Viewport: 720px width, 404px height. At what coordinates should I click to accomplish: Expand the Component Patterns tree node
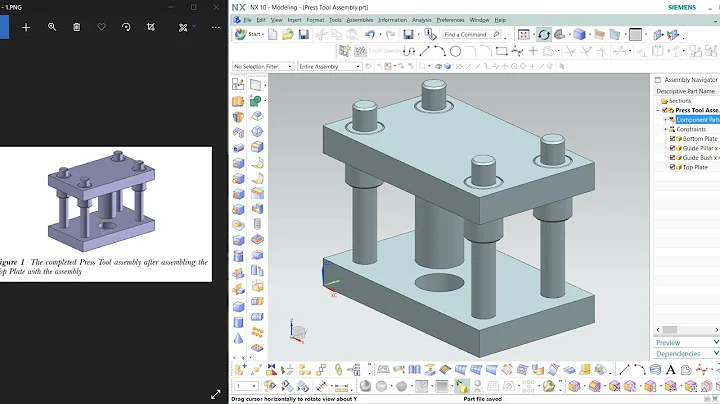pos(665,120)
